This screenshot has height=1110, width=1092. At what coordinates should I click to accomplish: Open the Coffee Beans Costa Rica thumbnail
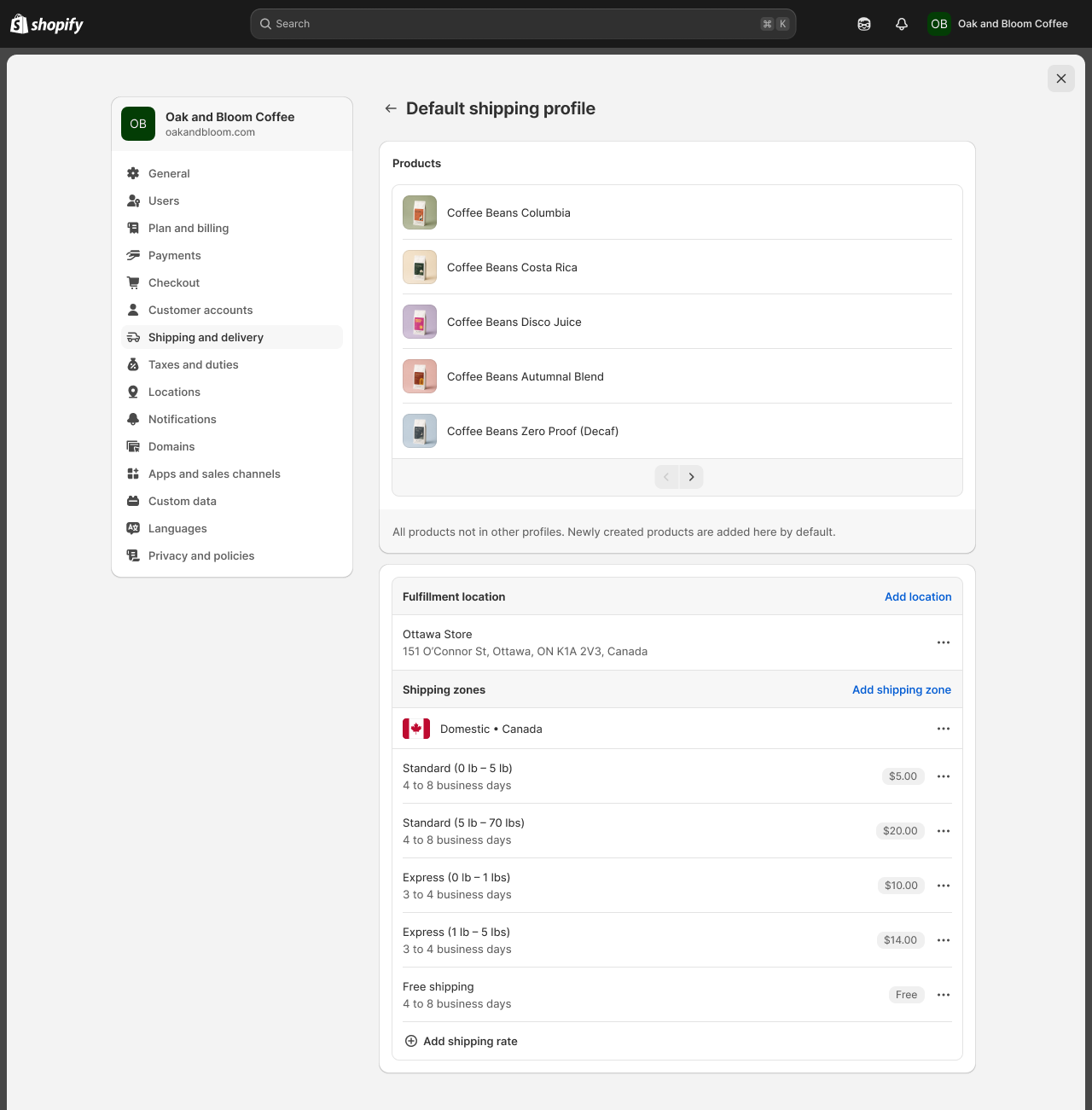pyautogui.click(x=420, y=267)
